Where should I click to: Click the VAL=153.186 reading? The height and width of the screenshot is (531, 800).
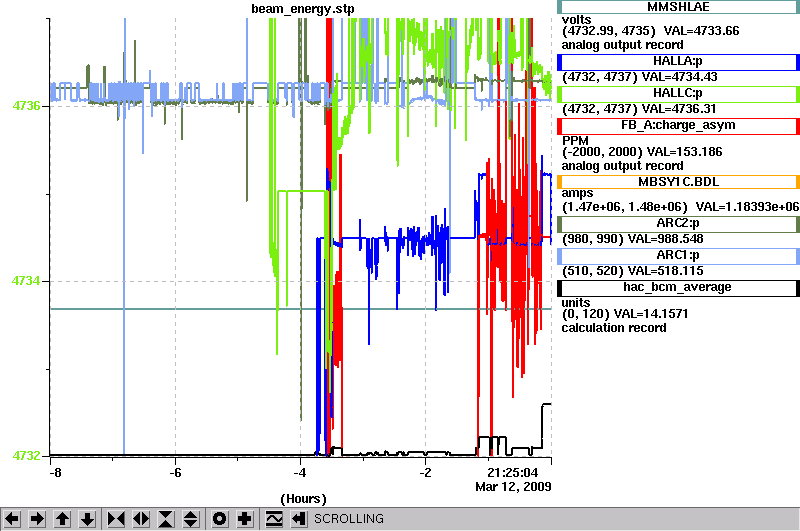click(x=684, y=151)
